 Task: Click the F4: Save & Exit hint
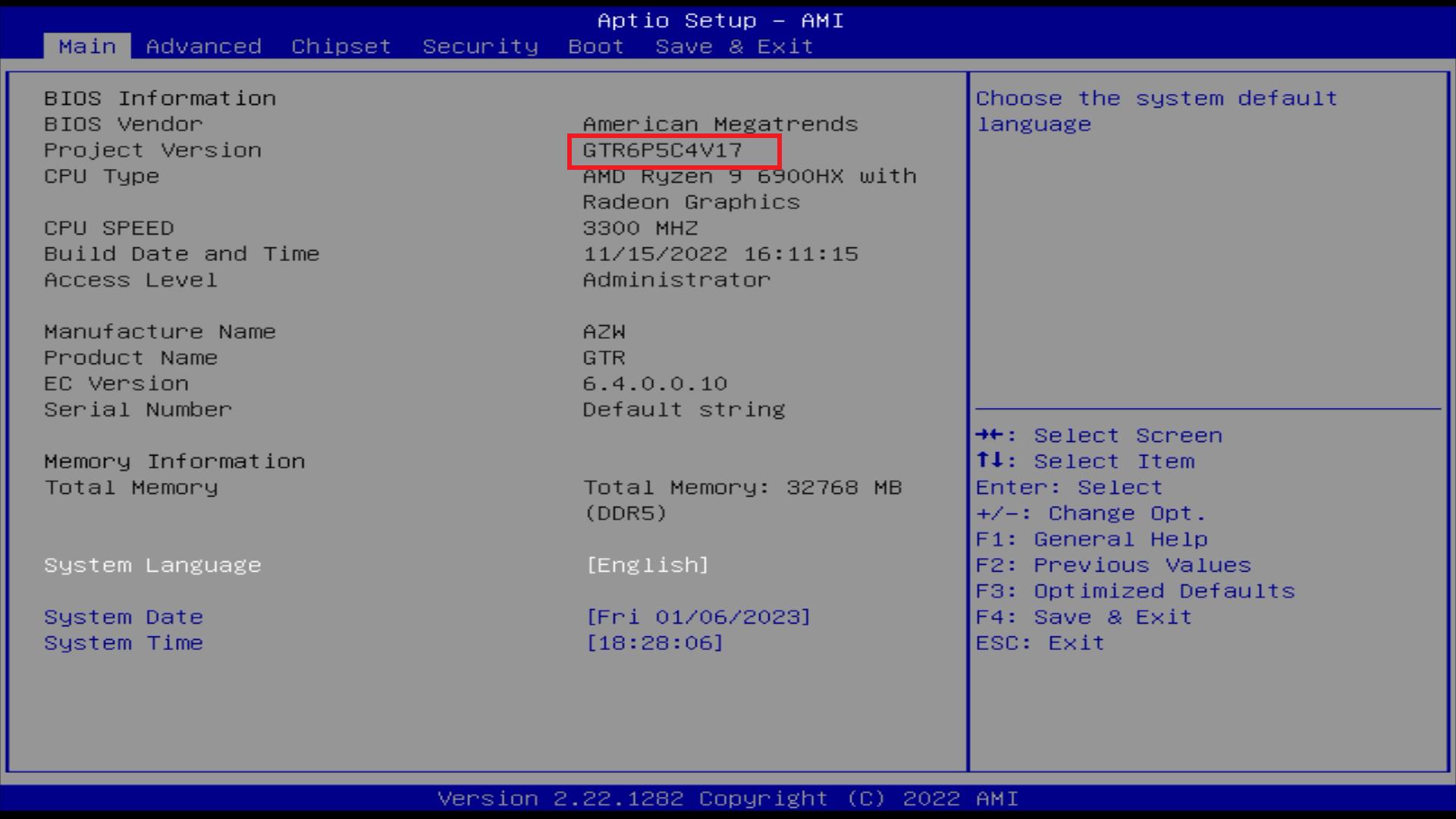point(1084,617)
